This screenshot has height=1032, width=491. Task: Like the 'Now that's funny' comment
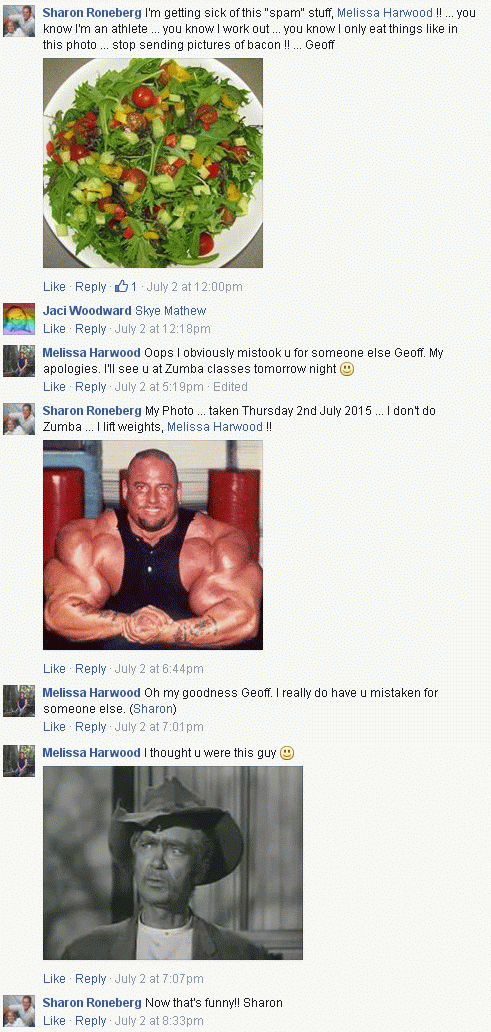pyautogui.click(x=54, y=1020)
